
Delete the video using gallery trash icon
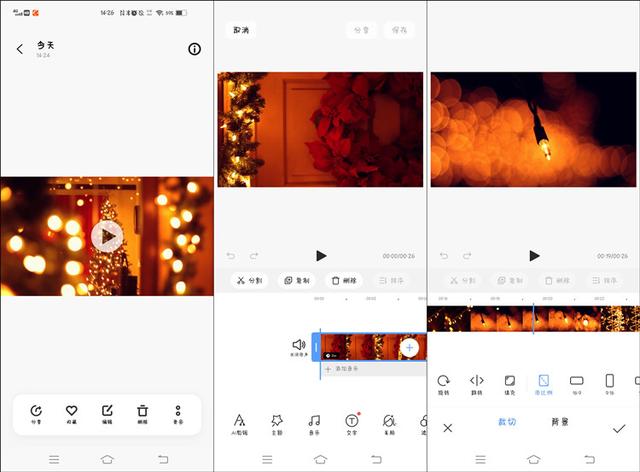click(x=143, y=412)
